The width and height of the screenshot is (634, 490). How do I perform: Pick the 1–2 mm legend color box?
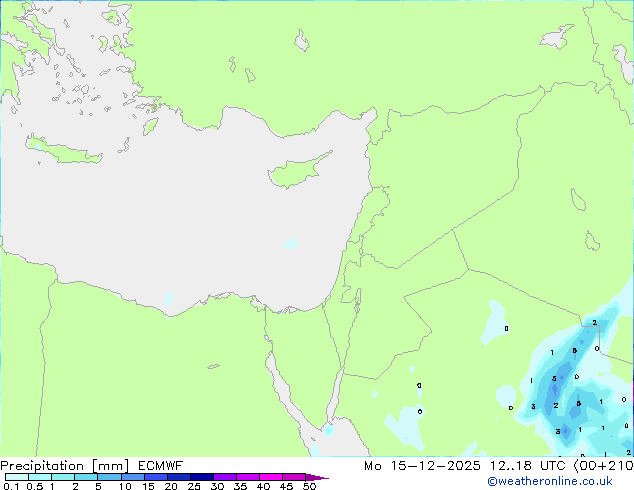[x=63, y=477]
